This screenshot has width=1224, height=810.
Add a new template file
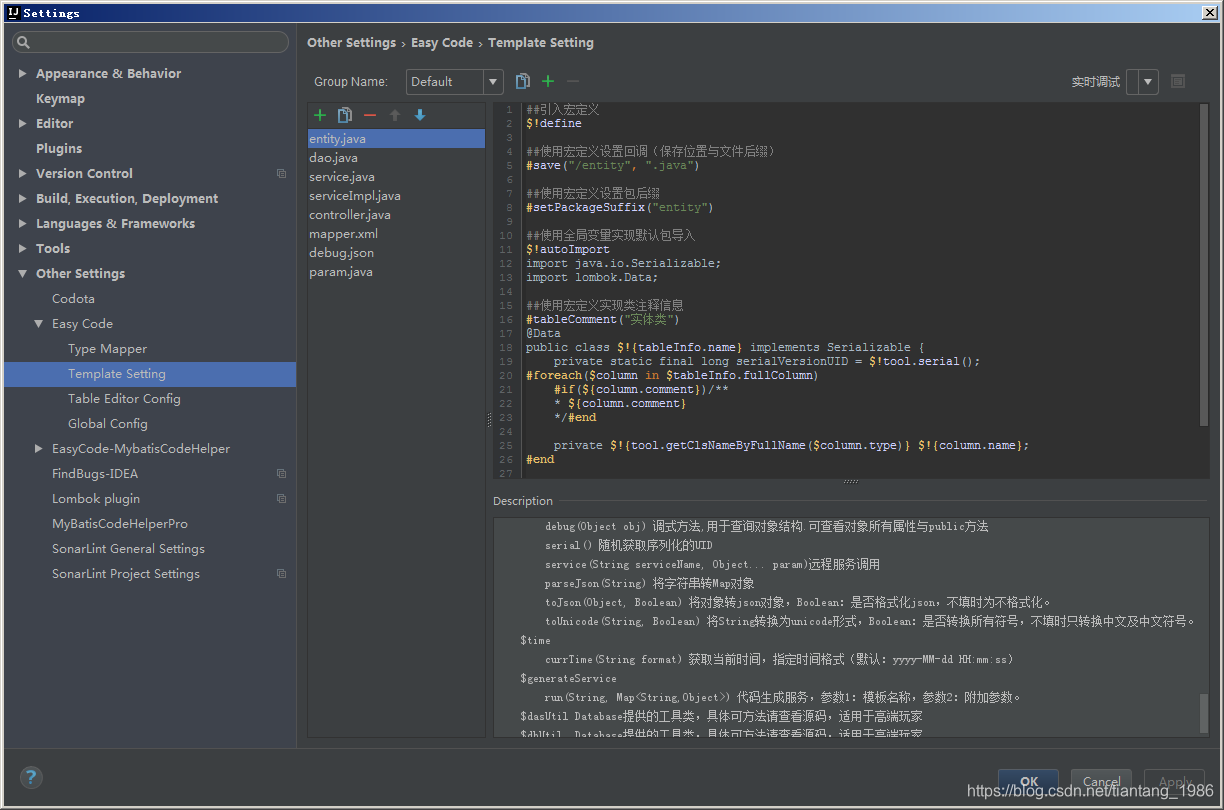click(320, 115)
